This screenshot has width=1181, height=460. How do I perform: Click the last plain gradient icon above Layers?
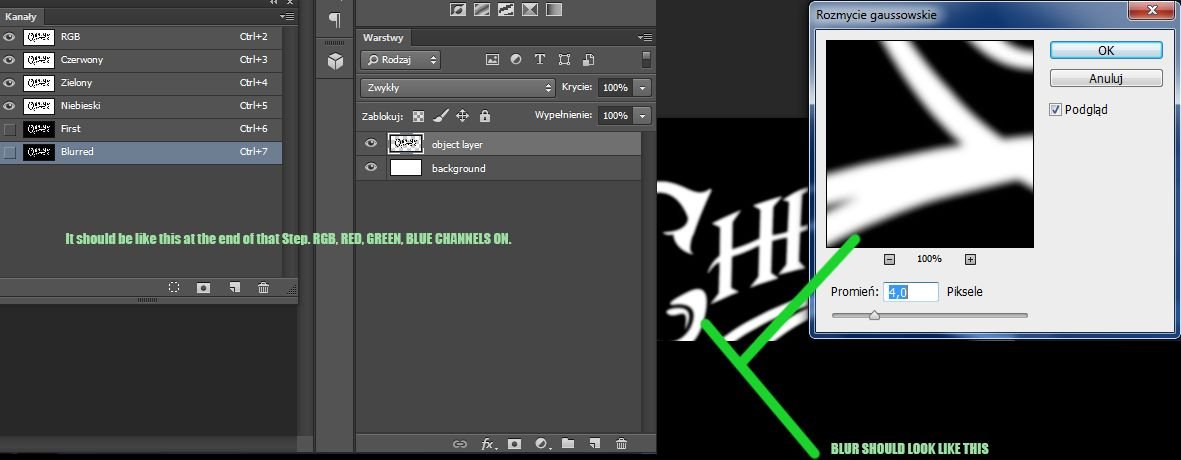[x=554, y=9]
